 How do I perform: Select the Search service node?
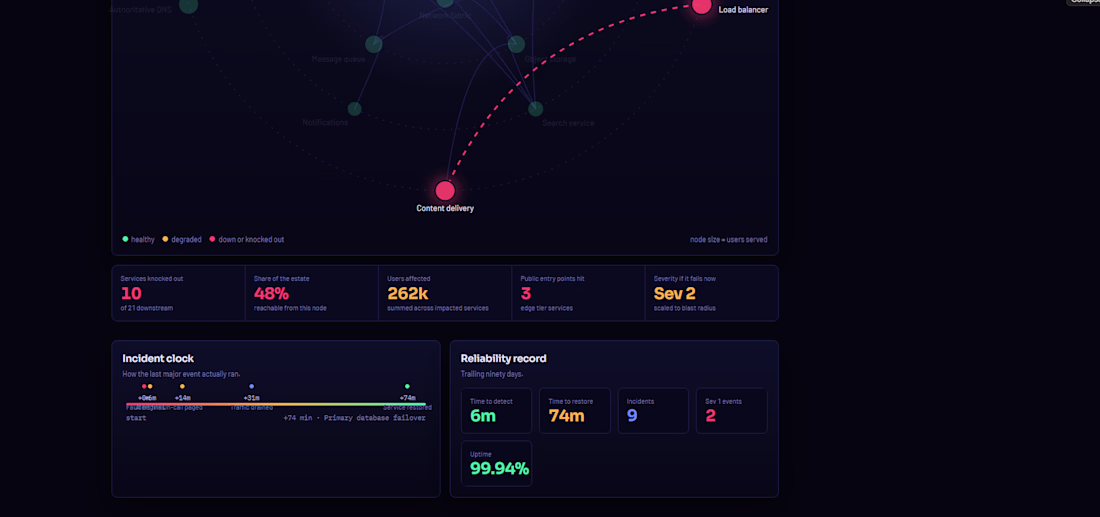pos(535,109)
